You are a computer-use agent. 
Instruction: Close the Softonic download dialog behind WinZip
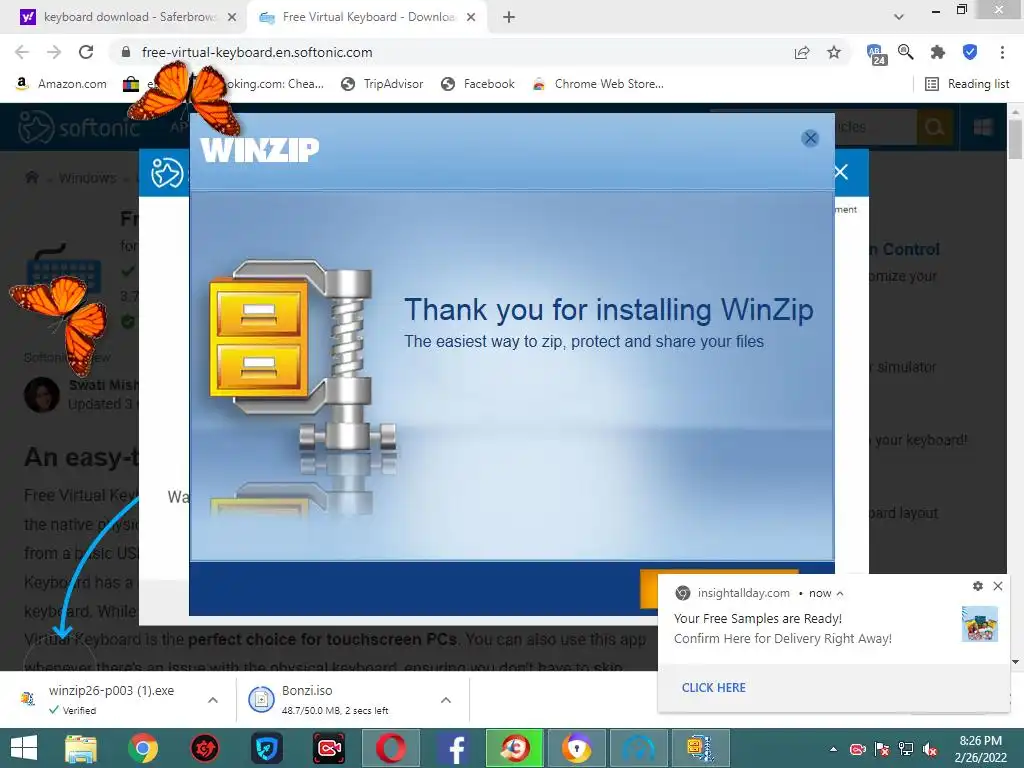(841, 172)
